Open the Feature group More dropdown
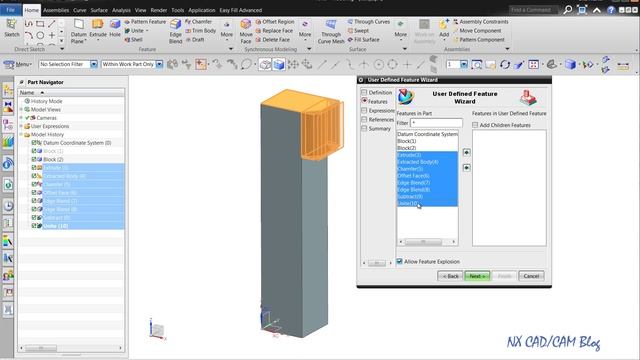Screen dimensions: 640x360 click(227, 31)
